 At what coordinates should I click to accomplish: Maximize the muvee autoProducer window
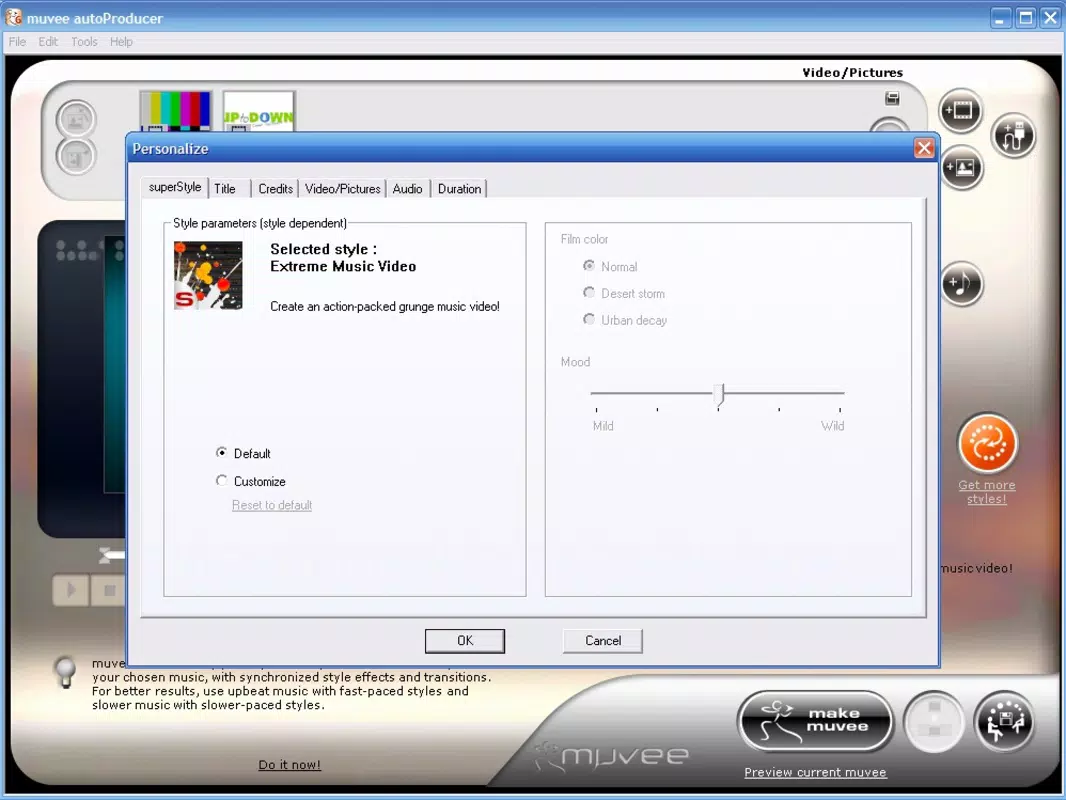[x=1025, y=17]
